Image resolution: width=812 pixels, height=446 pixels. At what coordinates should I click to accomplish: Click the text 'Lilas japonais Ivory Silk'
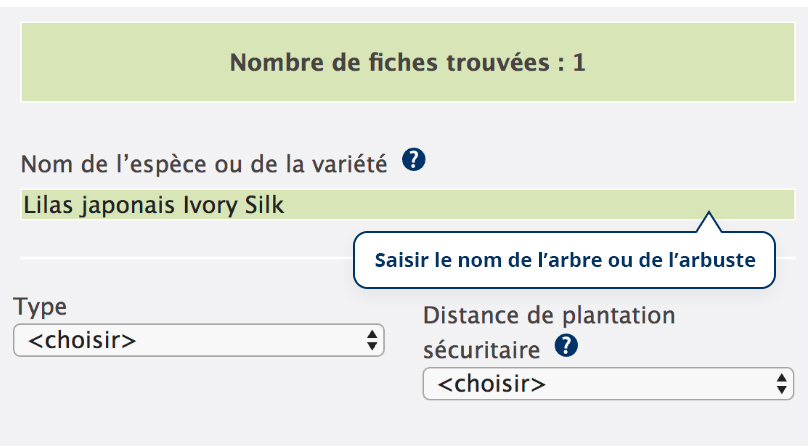(x=153, y=205)
